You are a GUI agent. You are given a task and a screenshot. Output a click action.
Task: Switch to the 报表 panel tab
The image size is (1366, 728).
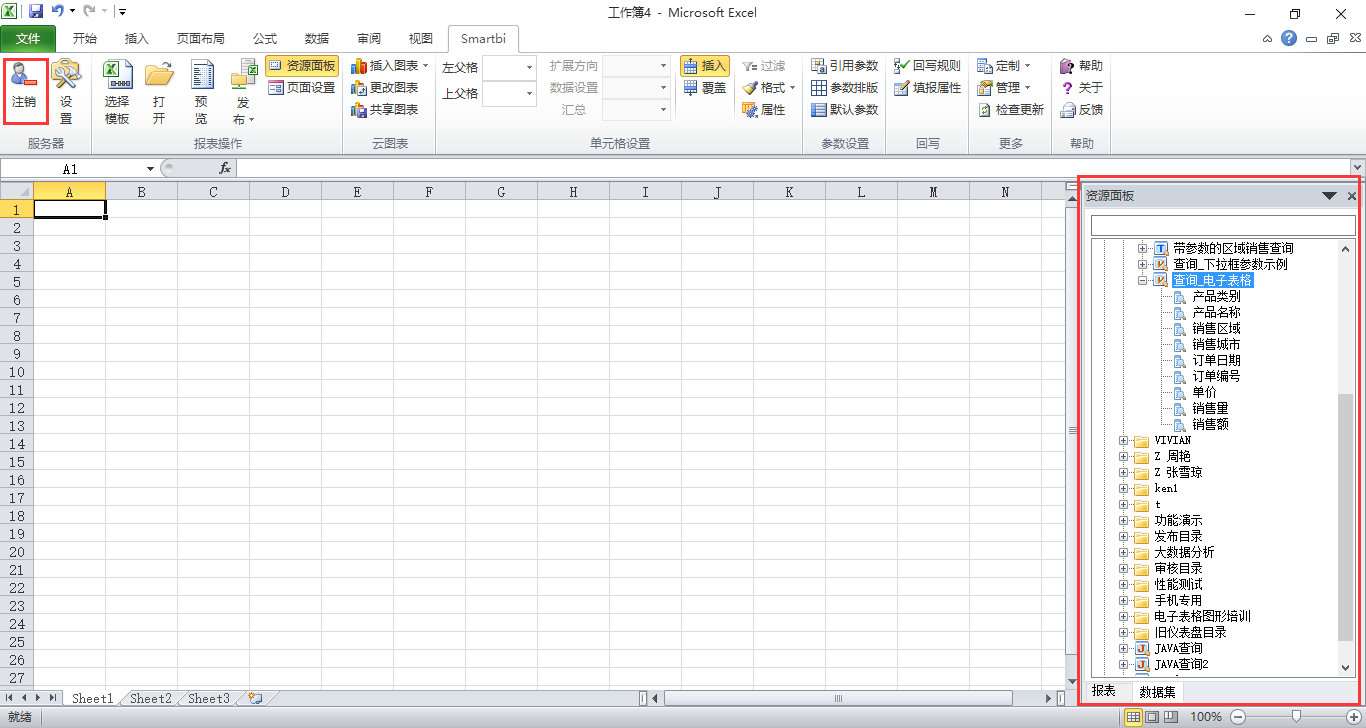coord(1104,691)
